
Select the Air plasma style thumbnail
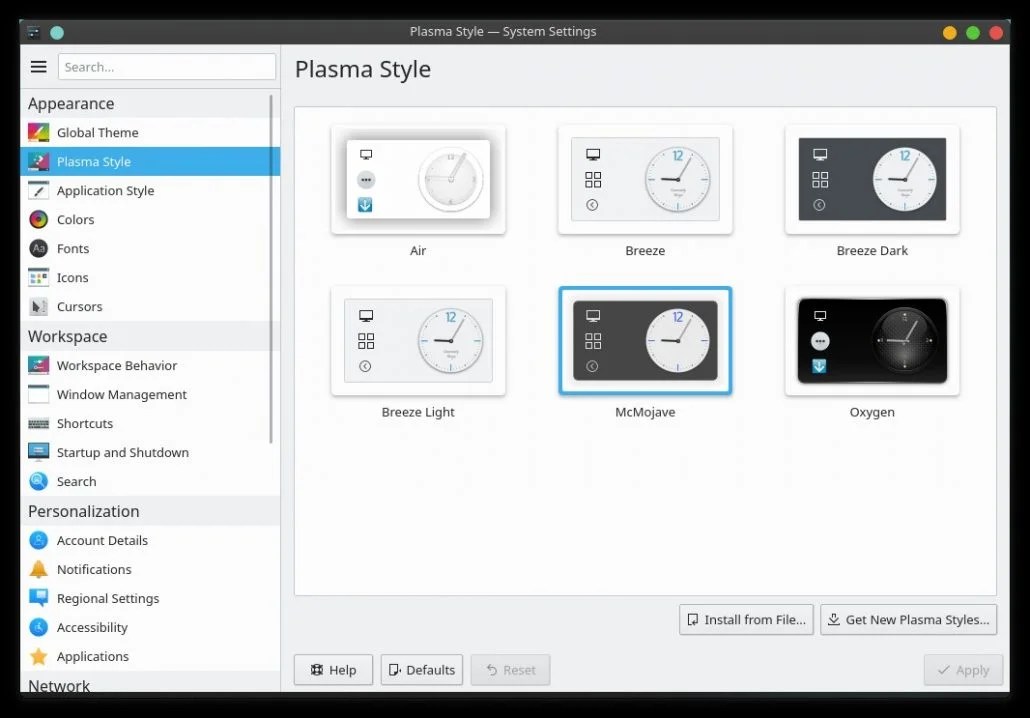click(418, 179)
